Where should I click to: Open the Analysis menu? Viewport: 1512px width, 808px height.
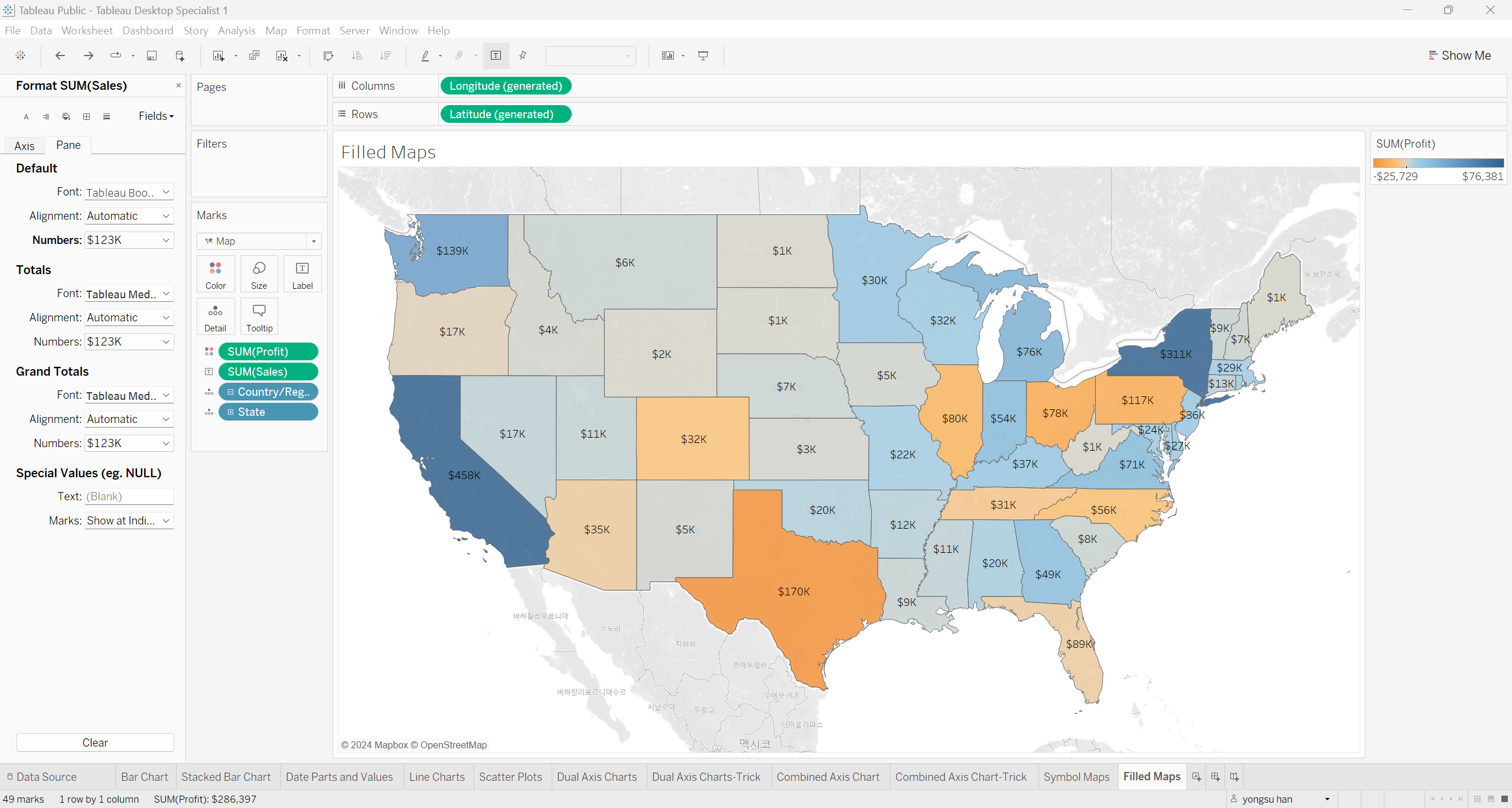(236, 30)
